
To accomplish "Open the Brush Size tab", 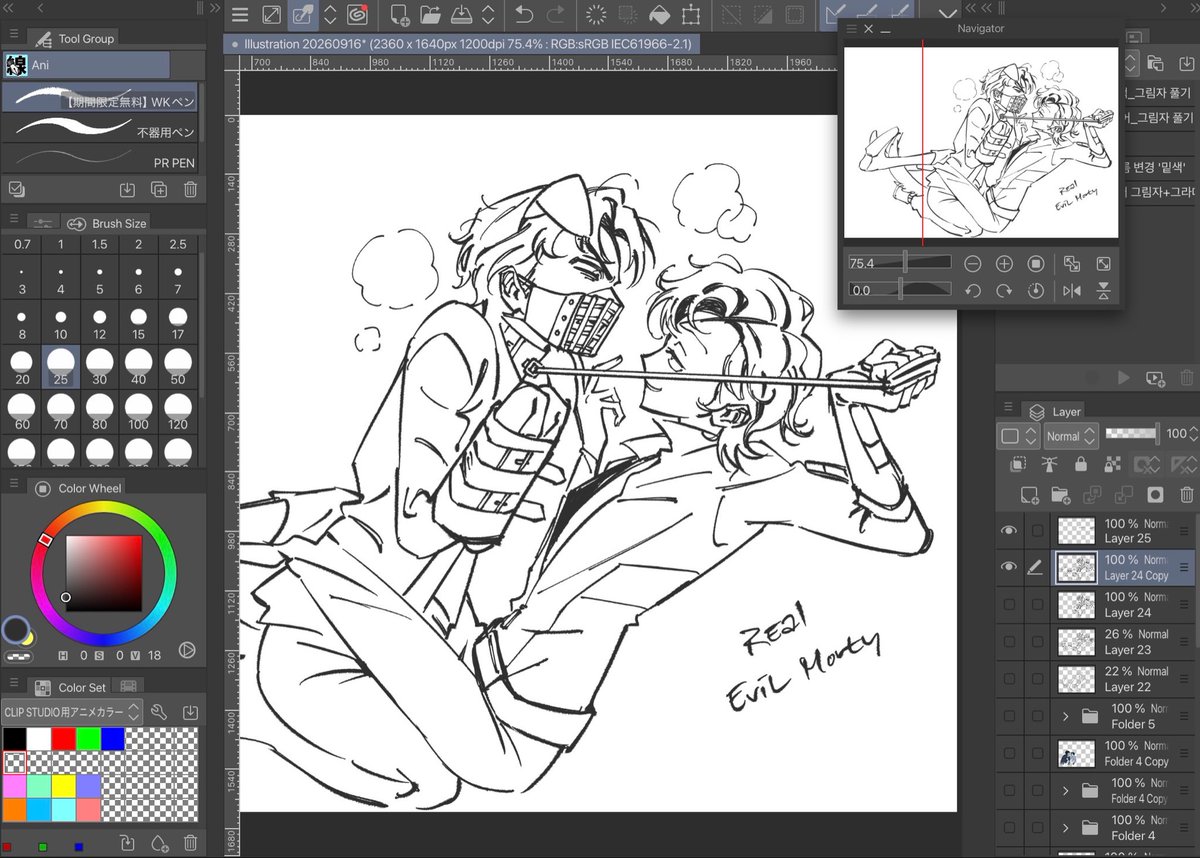I will 107,223.
